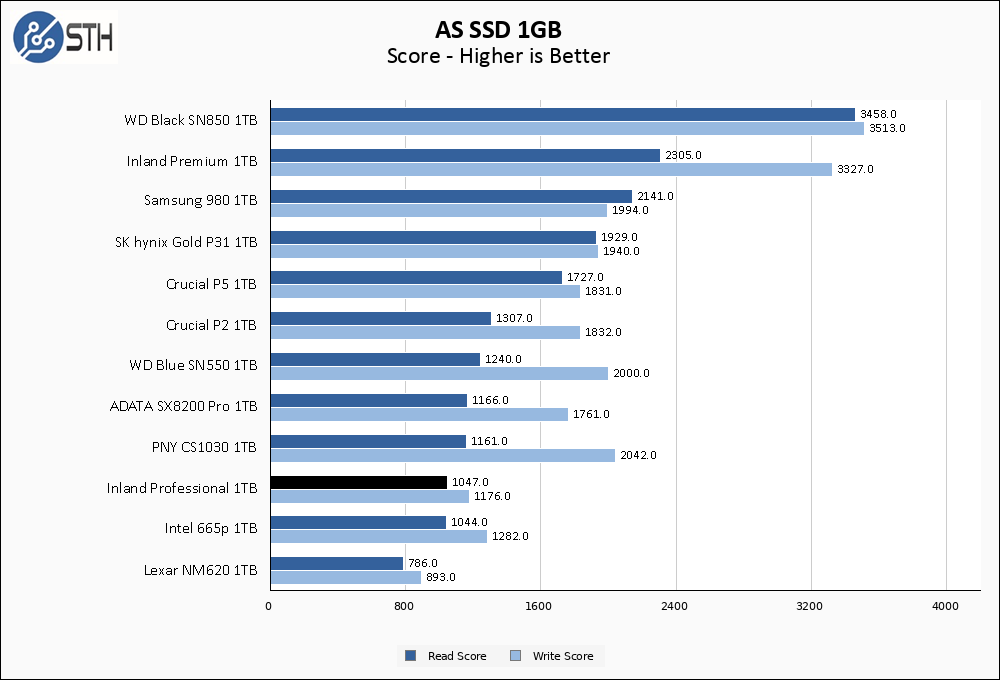The width and height of the screenshot is (1000, 680).
Task: Click the Samsung 980 read score bar
Action: click(452, 196)
